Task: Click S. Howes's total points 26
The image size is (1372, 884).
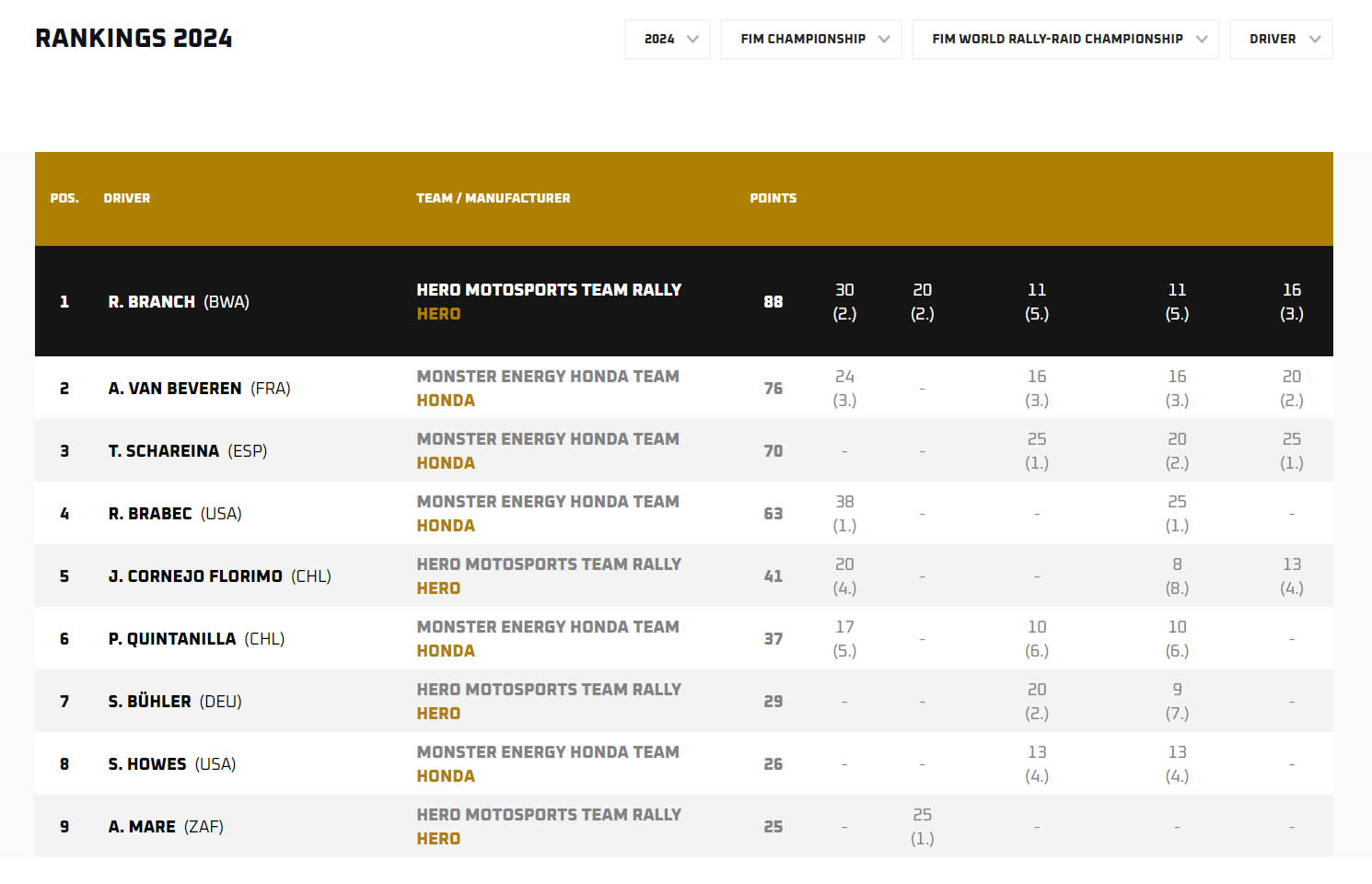Action: click(x=773, y=764)
